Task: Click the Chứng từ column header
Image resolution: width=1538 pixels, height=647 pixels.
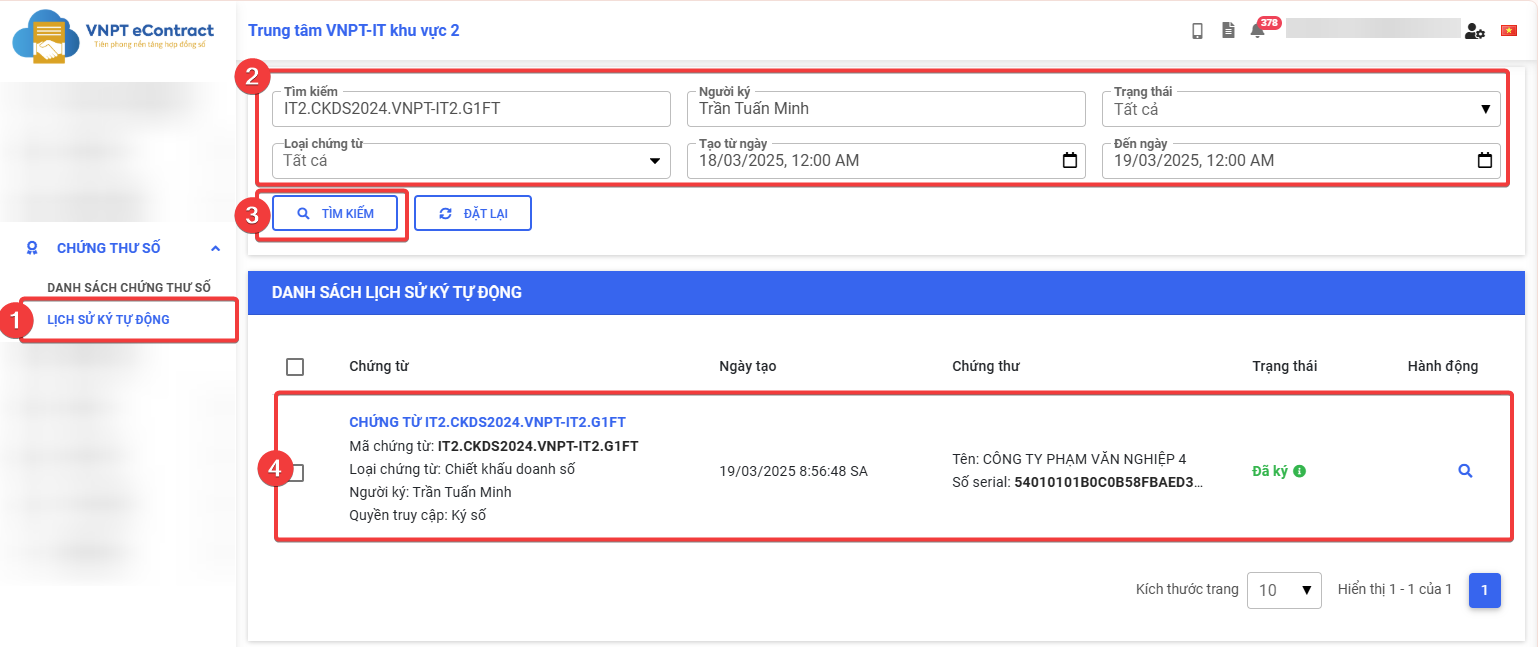Action: 379,366
